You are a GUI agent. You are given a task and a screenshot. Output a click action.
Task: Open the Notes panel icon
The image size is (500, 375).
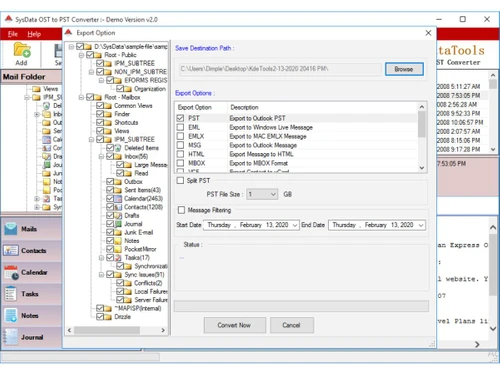pos(11,315)
